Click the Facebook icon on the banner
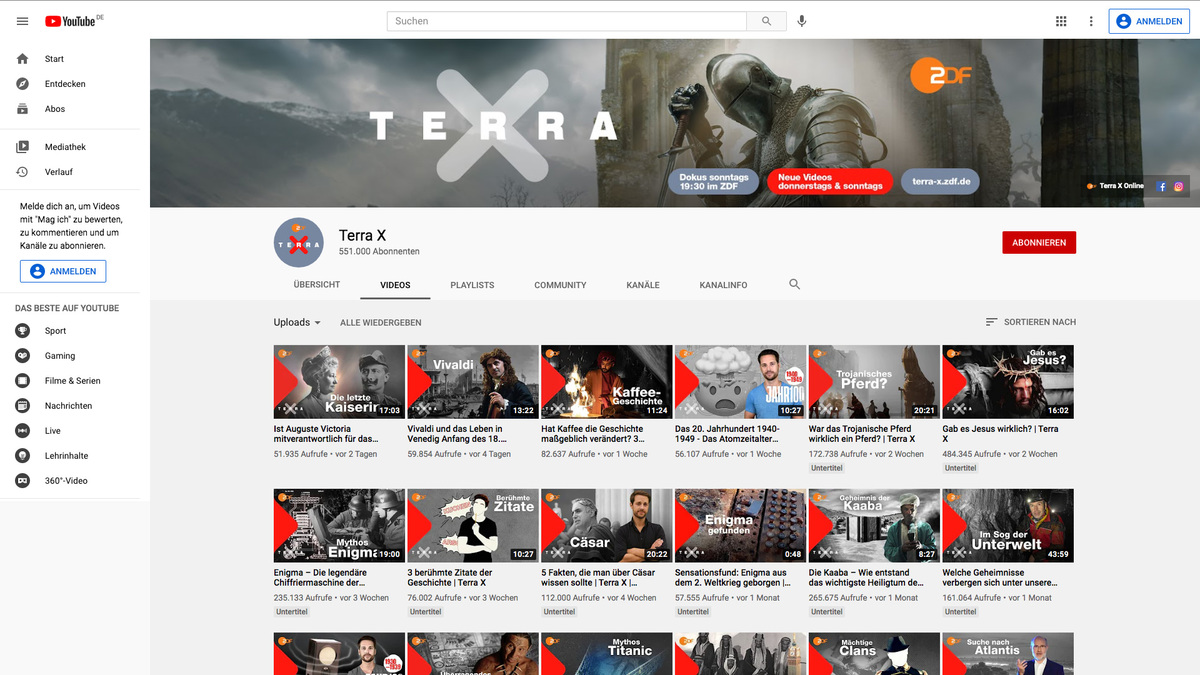Screen dimensions: 1200x675 click(1161, 186)
